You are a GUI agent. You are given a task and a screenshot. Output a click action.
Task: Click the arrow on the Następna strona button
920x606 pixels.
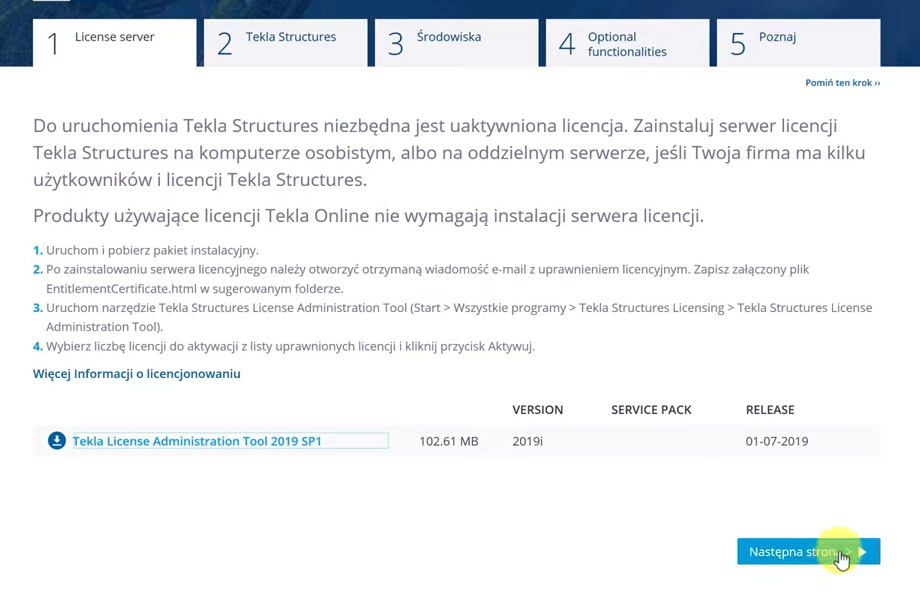click(x=863, y=552)
